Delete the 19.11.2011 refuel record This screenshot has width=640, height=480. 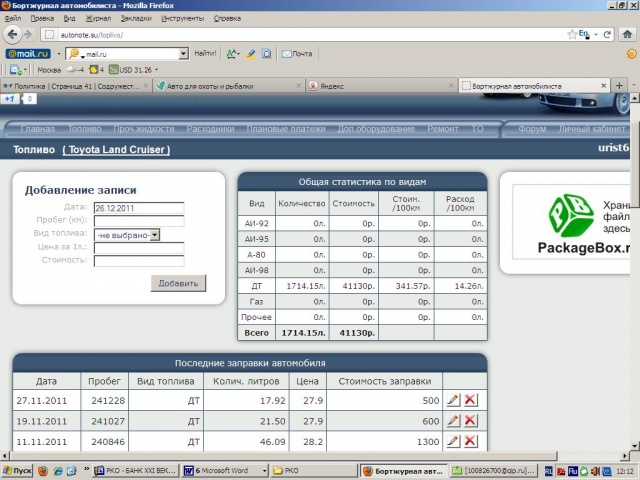pyautogui.click(x=471, y=421)
